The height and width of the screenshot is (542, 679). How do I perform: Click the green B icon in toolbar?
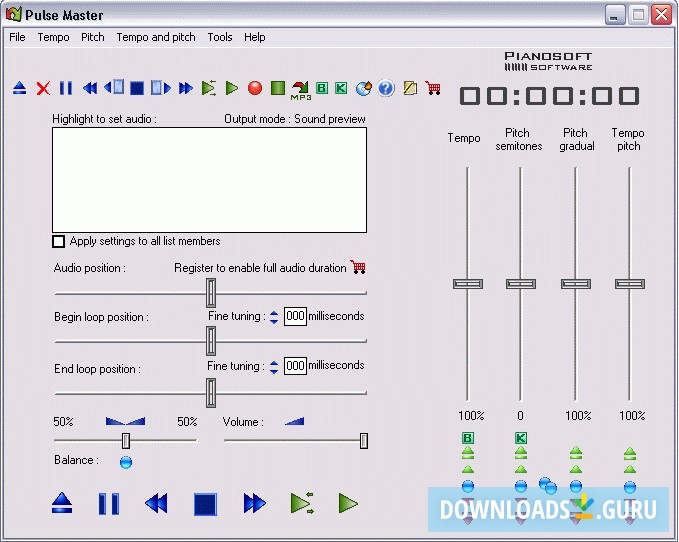(x=322, y=88)
